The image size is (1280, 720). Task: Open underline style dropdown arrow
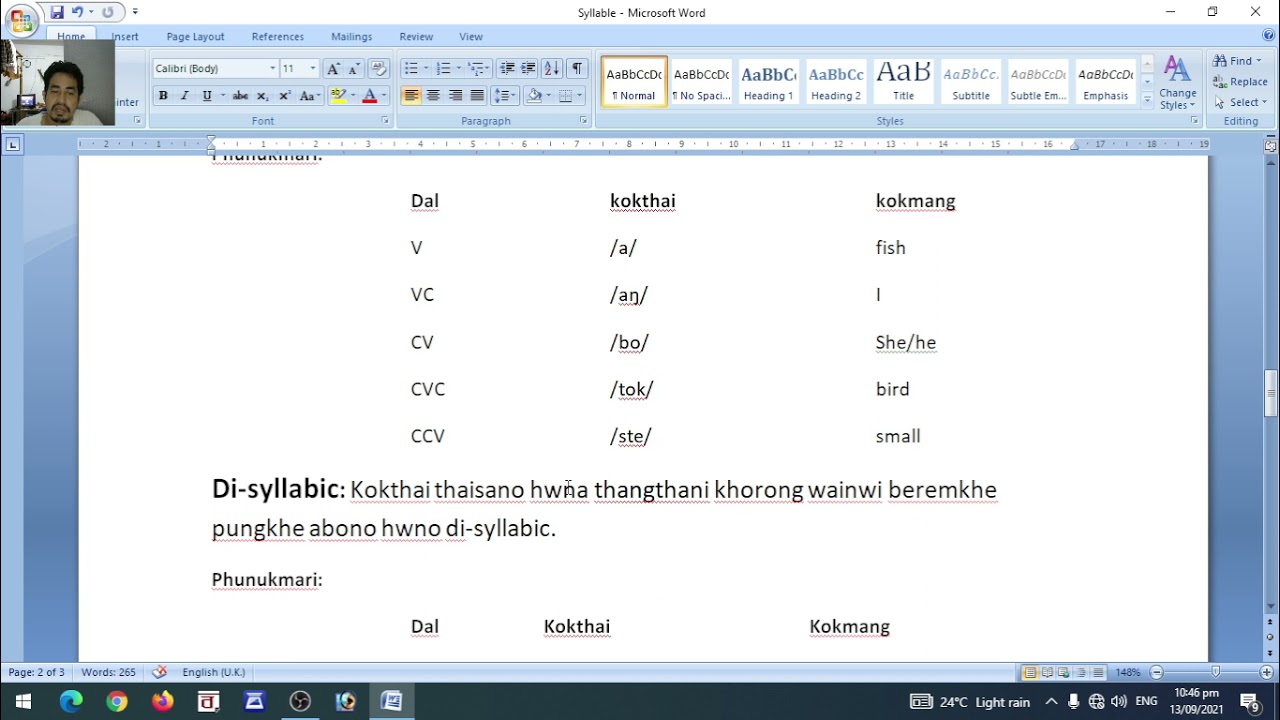221,96
